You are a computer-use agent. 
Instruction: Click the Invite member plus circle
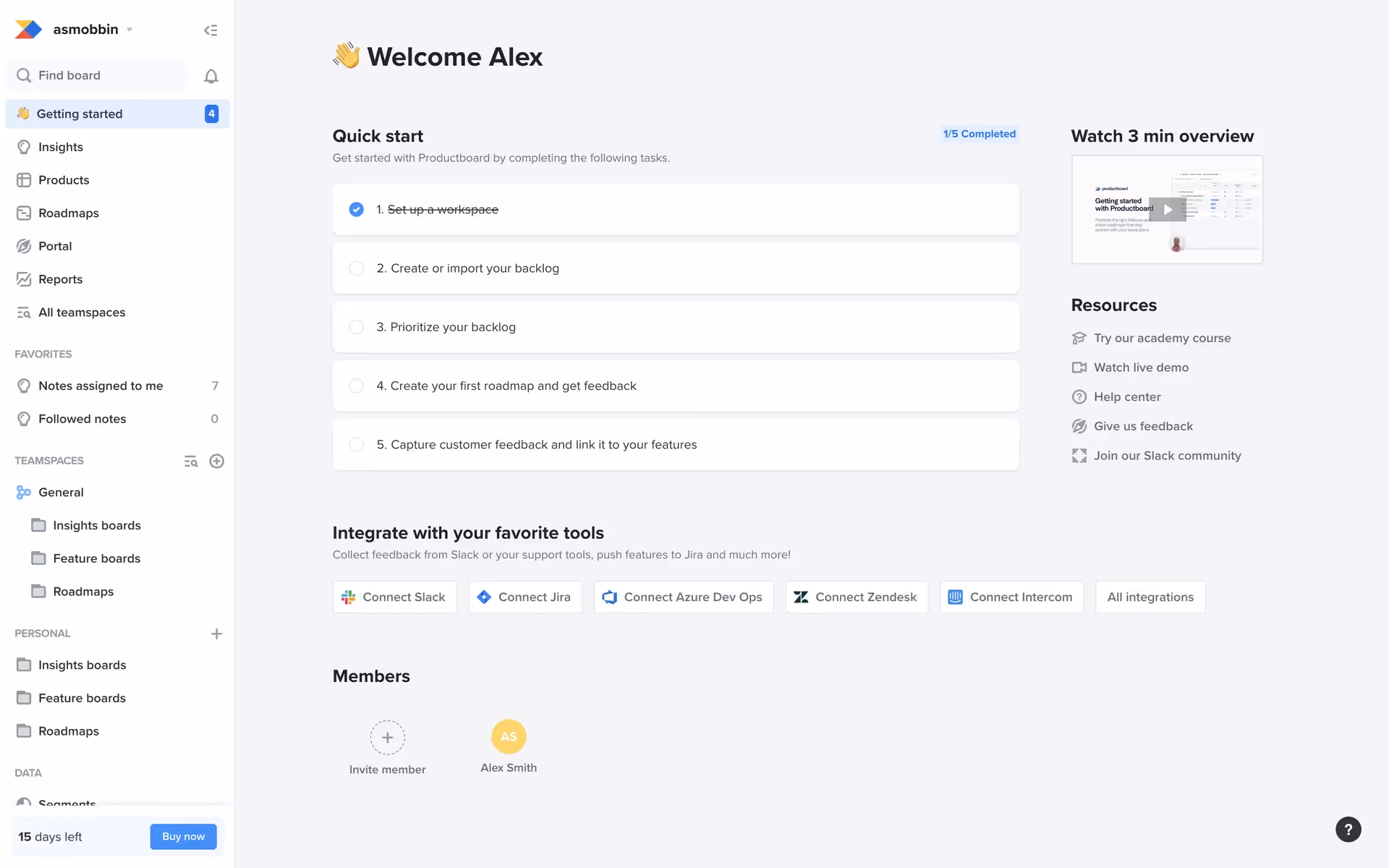387,737
